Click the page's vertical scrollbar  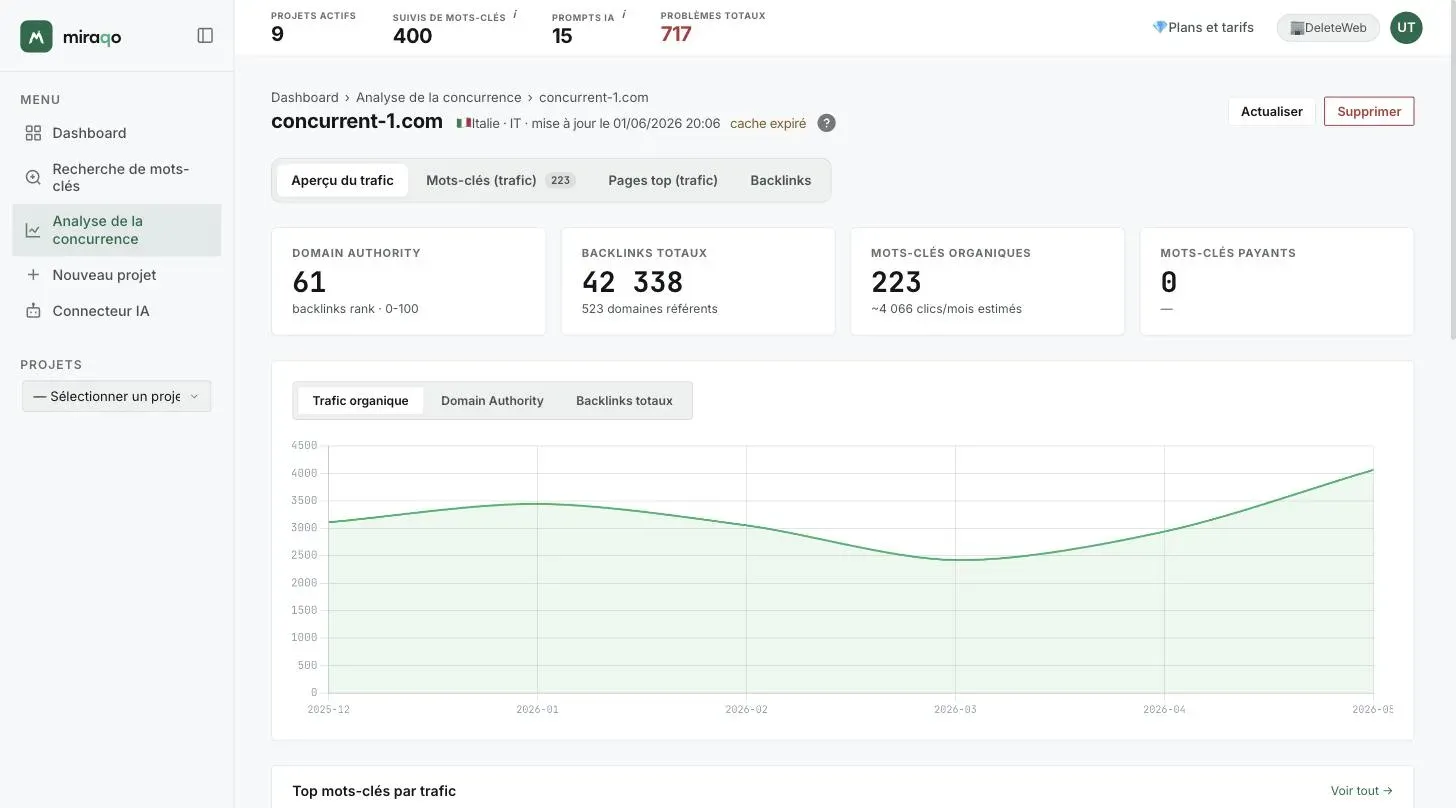[x=1451, y=170]
